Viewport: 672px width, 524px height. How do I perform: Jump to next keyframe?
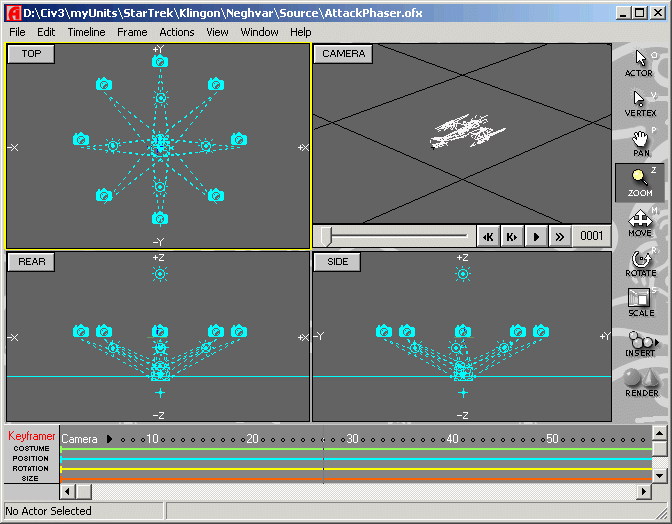[x=512, y=236]
